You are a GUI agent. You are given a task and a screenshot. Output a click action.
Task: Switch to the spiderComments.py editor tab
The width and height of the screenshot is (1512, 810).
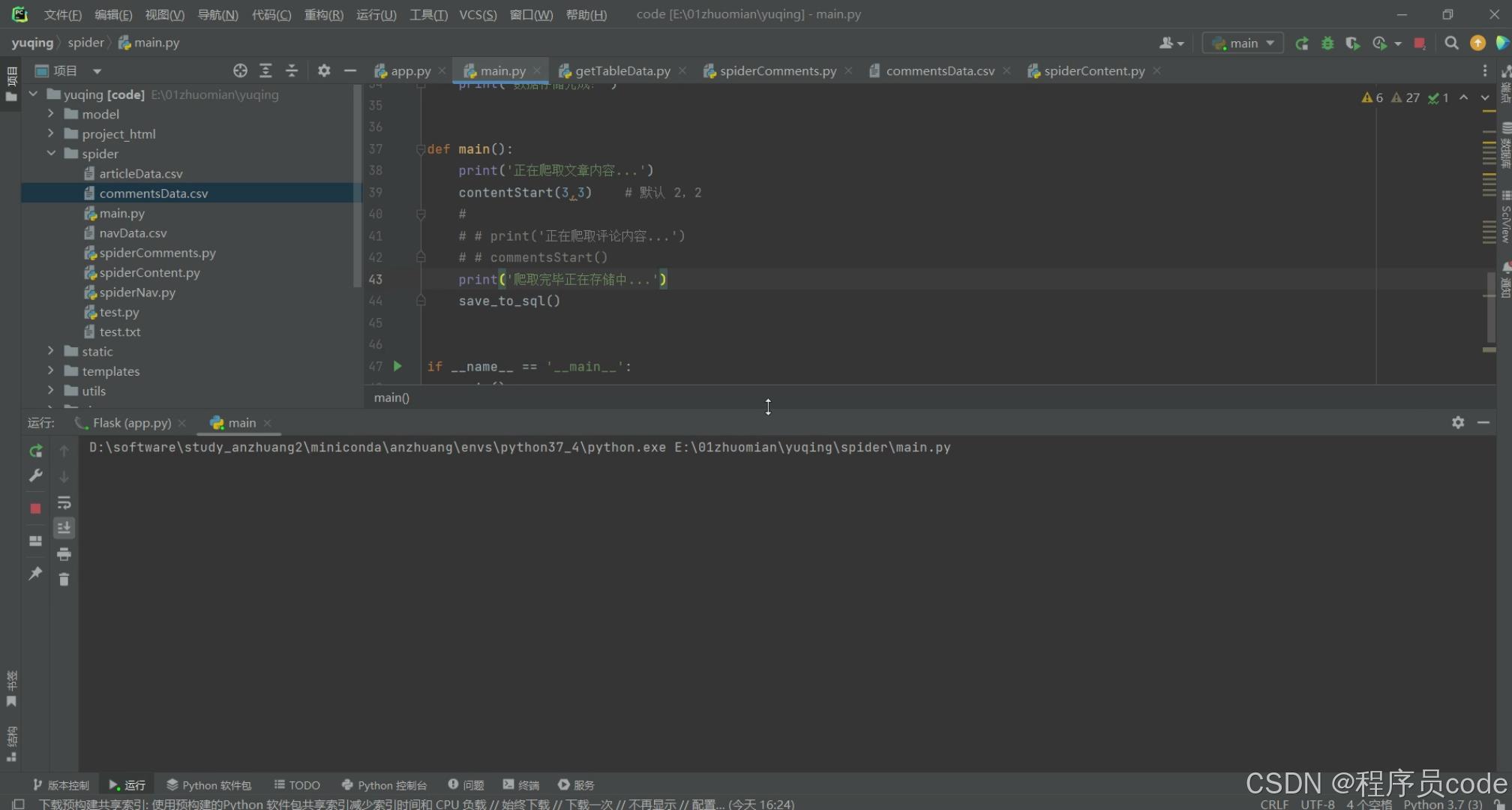777,70
